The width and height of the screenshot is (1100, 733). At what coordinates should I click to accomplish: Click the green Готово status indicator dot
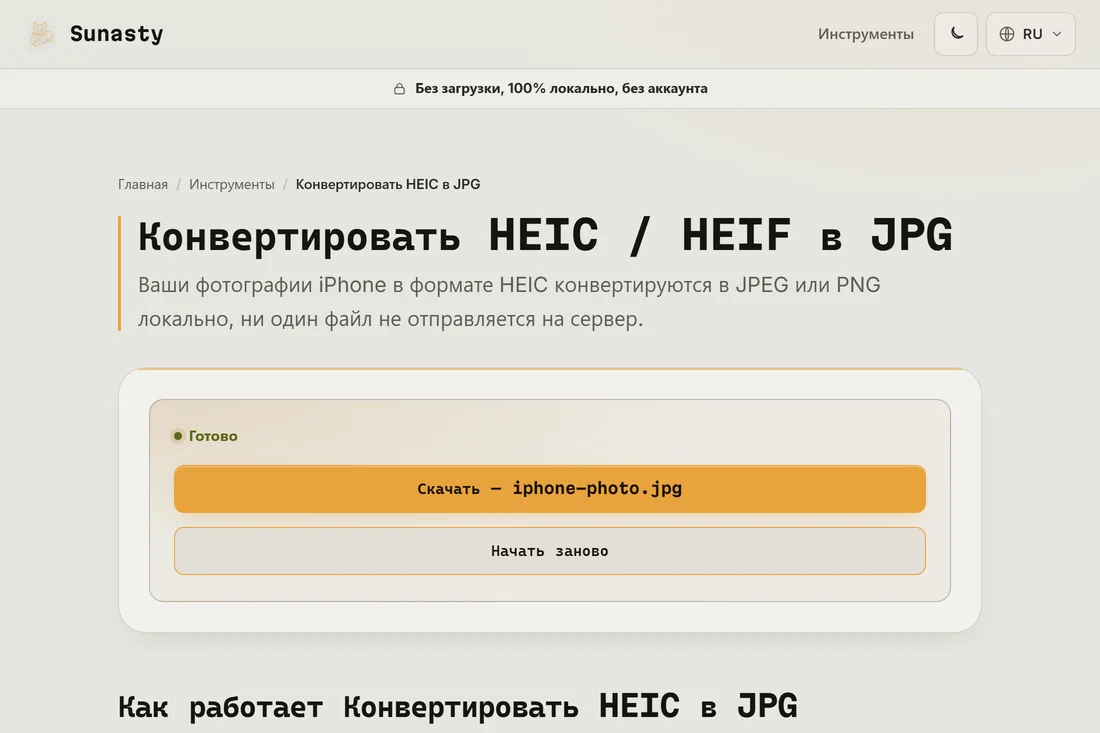click(178, 436)
